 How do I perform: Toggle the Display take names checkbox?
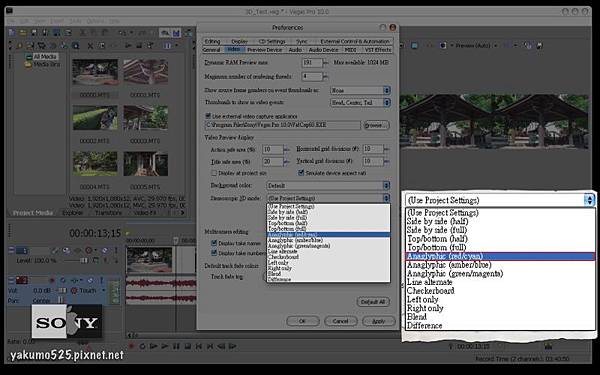tap(214, 243)
